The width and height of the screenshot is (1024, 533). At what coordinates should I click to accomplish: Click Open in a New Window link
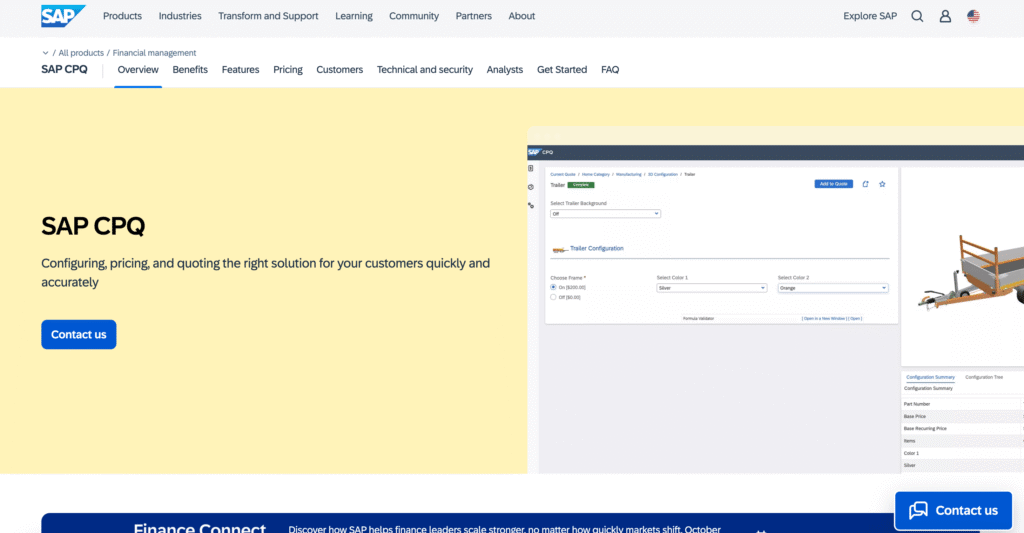[x=824, y=319]
